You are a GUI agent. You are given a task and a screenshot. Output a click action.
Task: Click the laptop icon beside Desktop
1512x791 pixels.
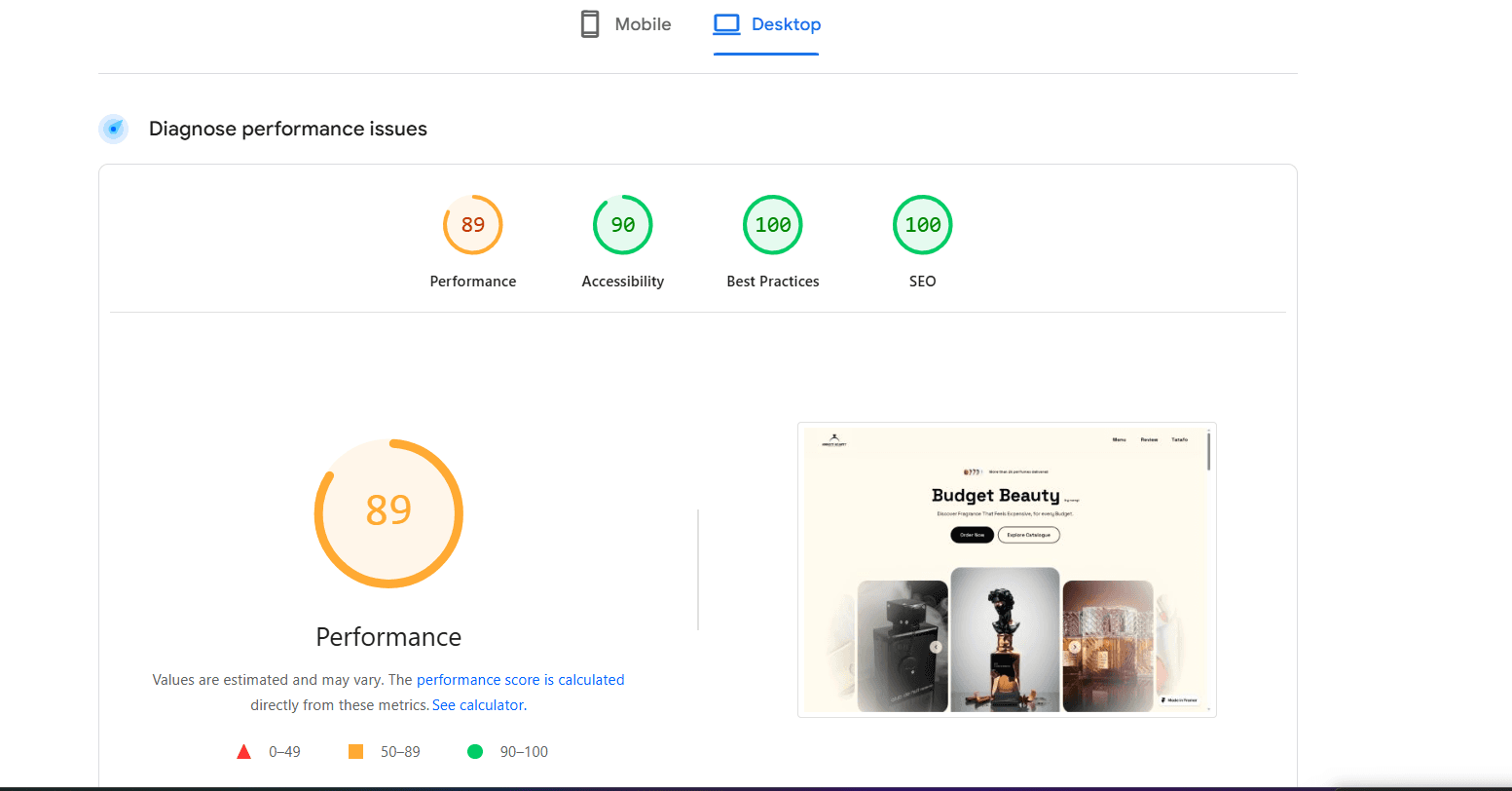pos(726,23)
